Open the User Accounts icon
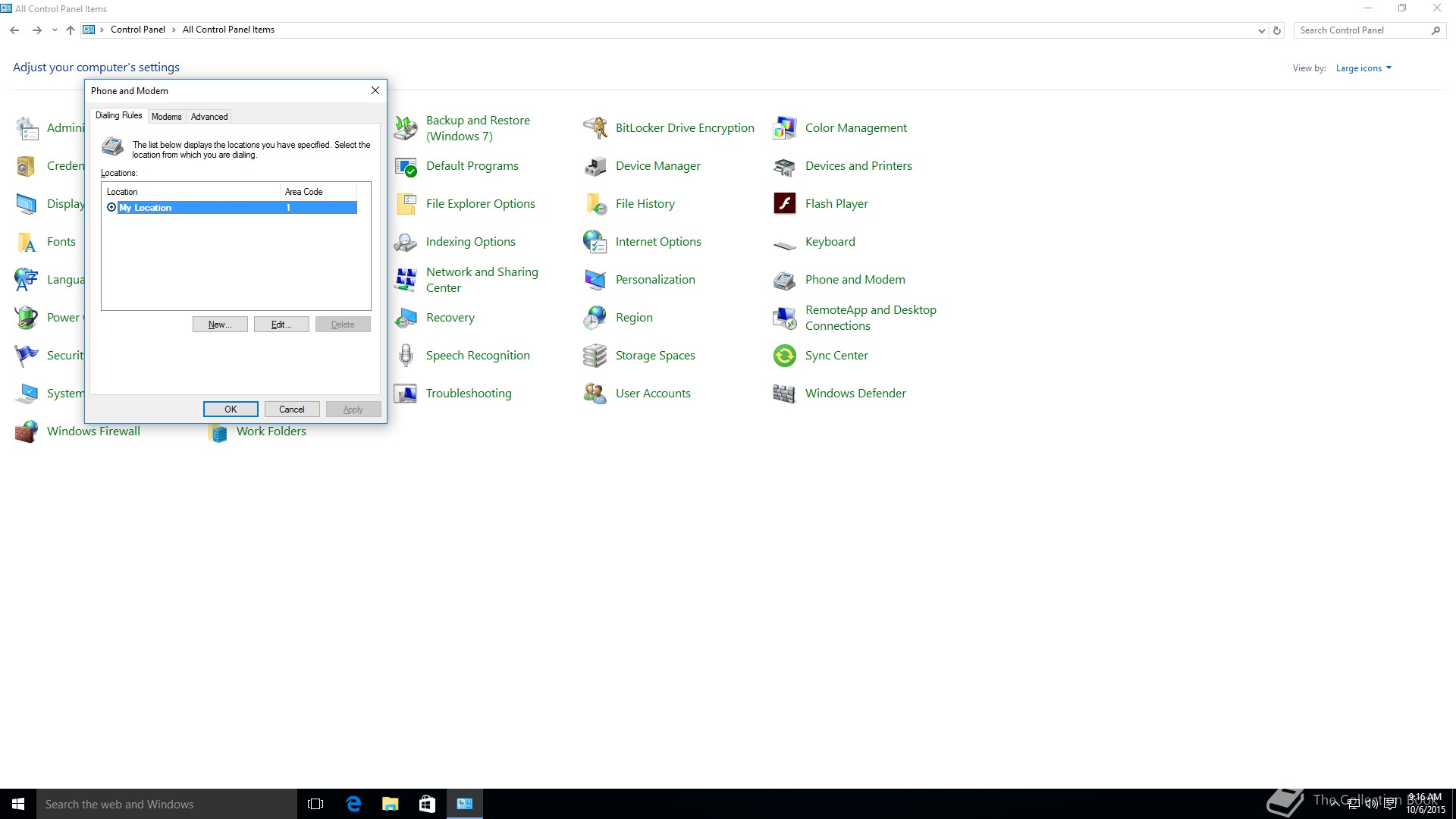1456x819 pixels. pos(595,394)
